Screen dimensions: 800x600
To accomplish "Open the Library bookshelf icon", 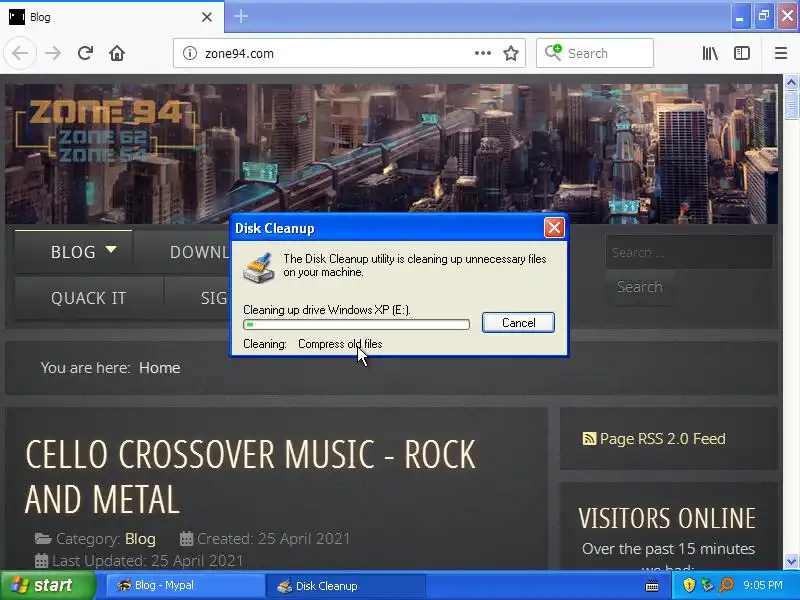I will click(710, 53).
